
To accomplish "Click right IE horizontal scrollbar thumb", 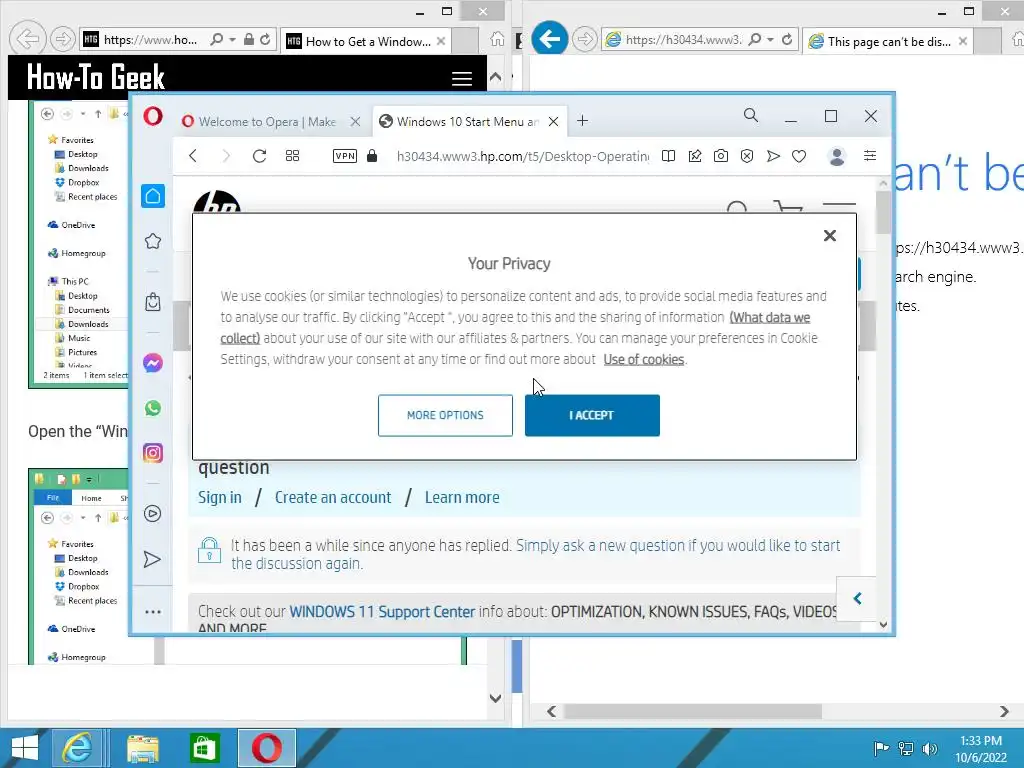I will (x=693, y=711).
